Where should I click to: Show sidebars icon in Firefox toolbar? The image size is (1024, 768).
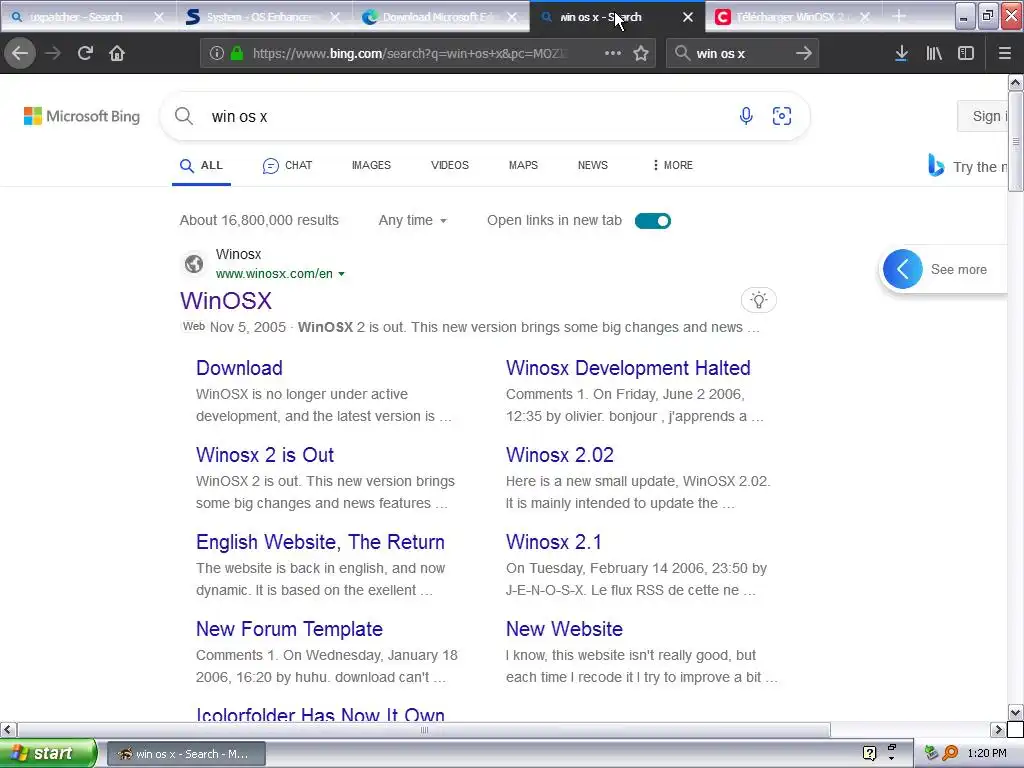pos(966,53)
